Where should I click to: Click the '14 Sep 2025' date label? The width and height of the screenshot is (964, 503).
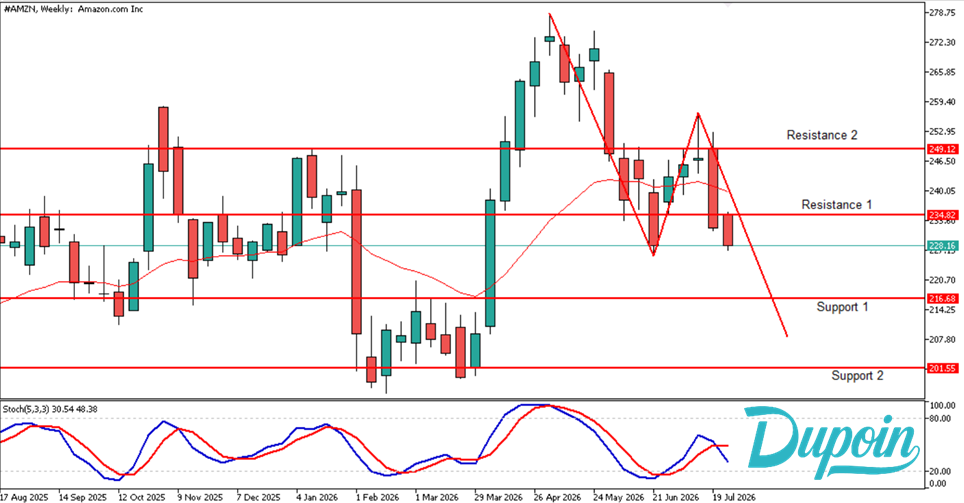tap(82, 497)
